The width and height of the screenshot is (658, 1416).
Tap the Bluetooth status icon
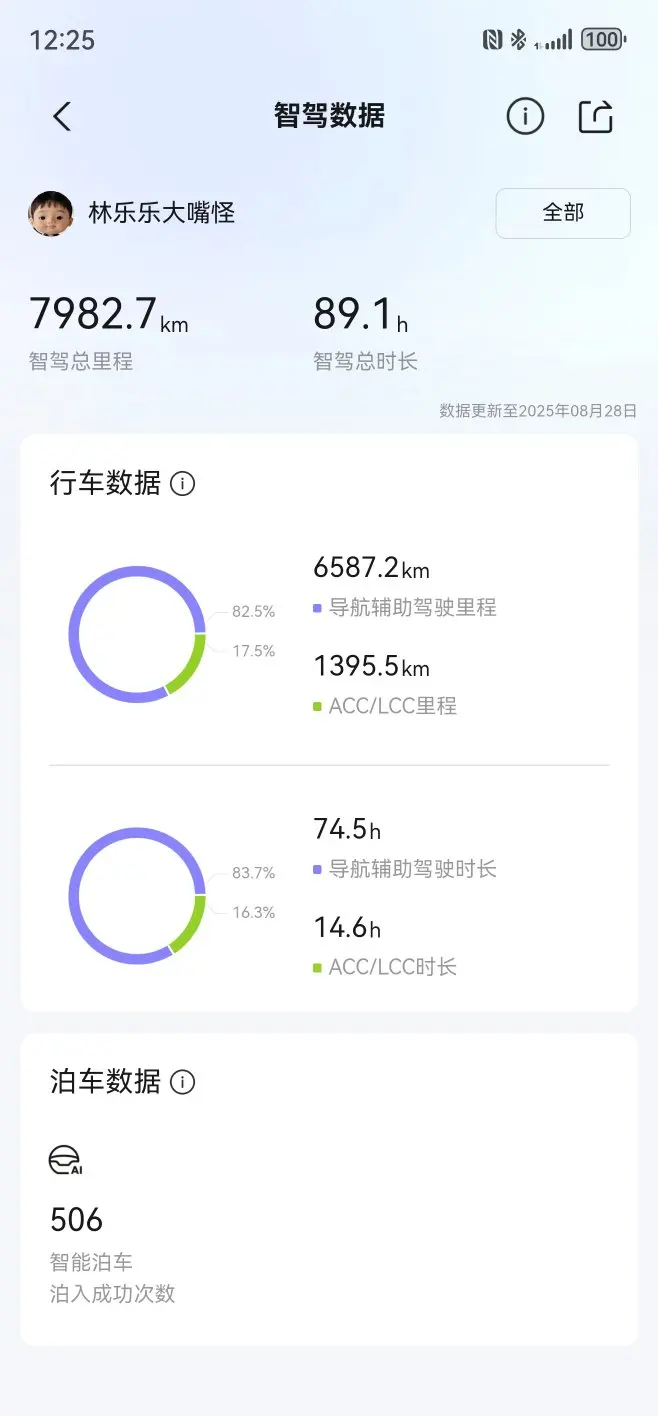518,40
